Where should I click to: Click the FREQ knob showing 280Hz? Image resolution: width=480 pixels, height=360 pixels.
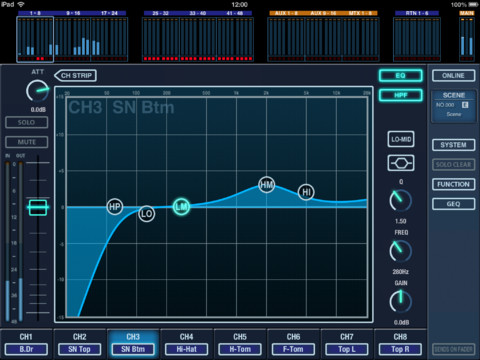pyautogui.click(x=401, y=251)
